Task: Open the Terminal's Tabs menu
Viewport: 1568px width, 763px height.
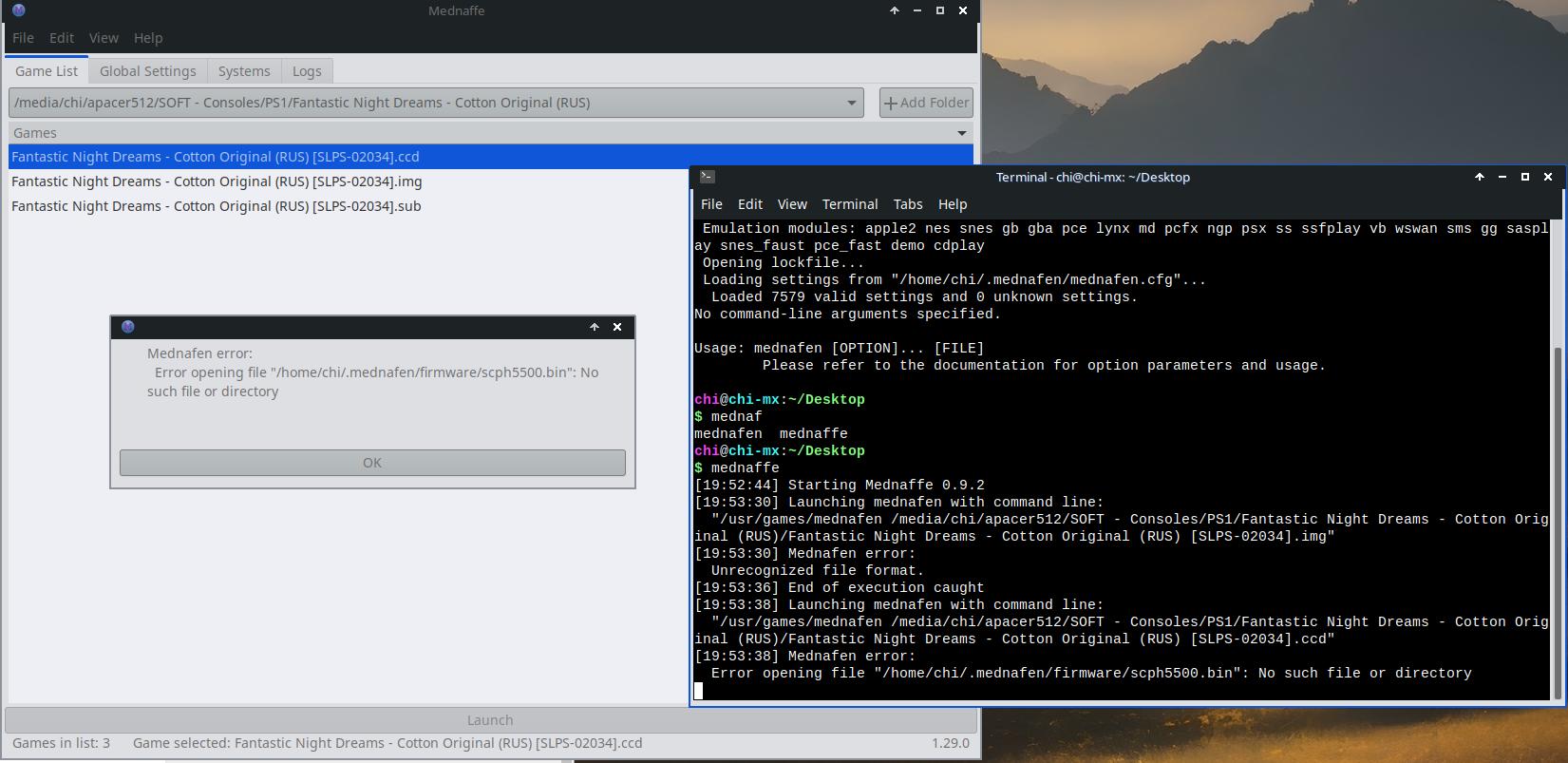Action: [x=907, y=204]
